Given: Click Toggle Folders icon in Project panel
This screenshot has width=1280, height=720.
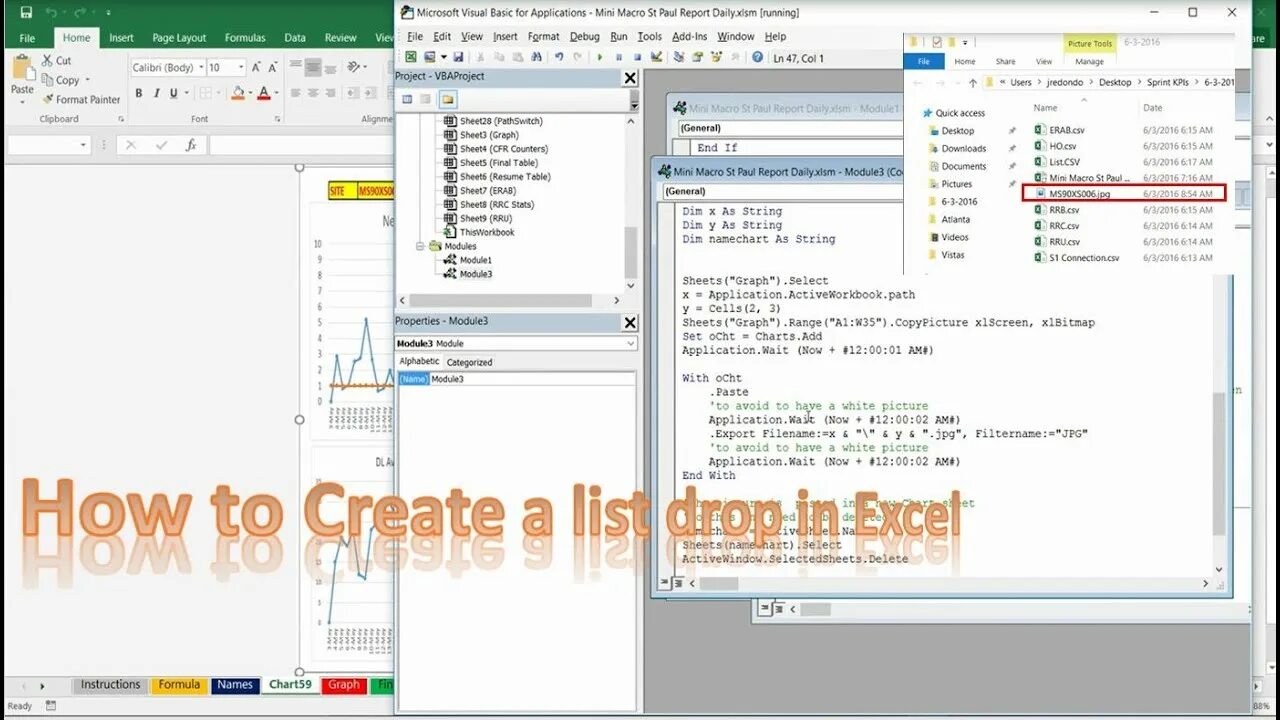Looking at the screenshot, I should point(447,99).
